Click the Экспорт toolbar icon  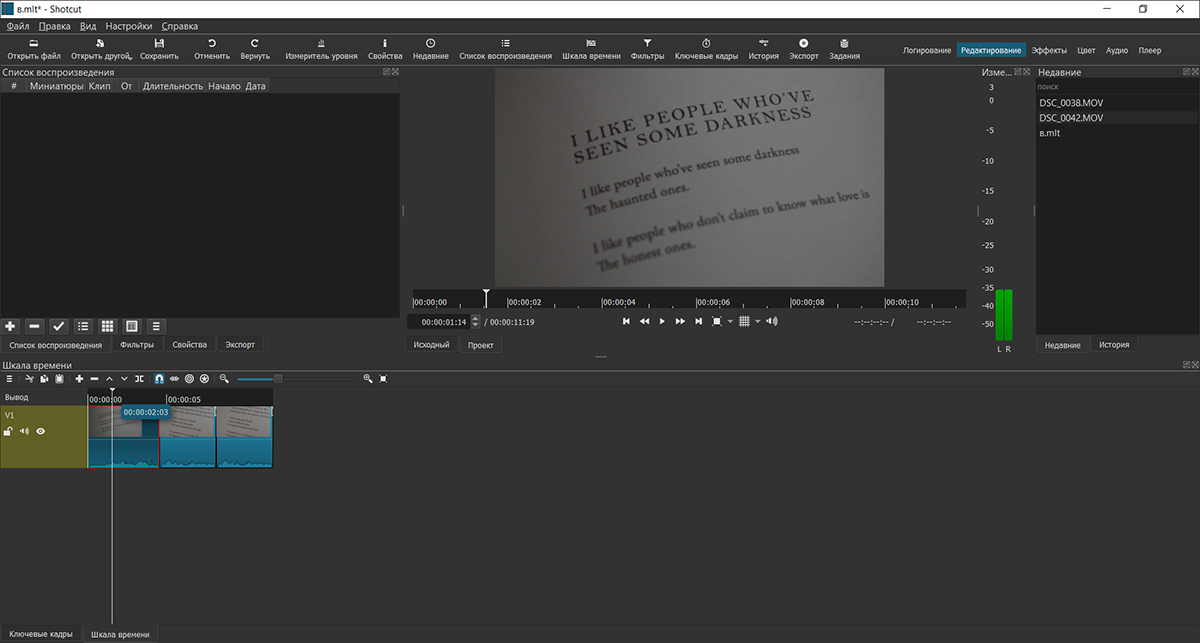(x=803, y=49)
